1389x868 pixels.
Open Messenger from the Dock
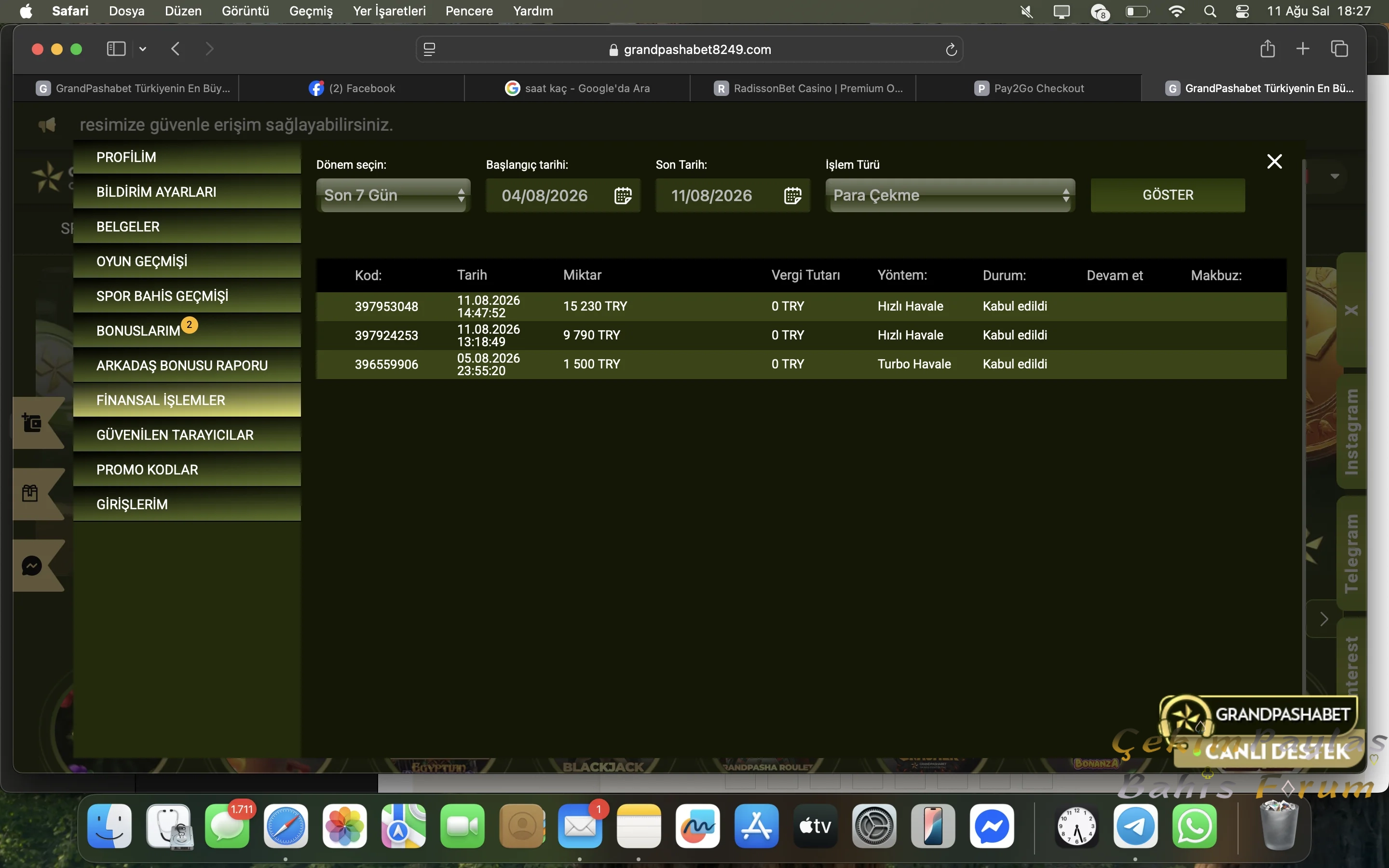(x=992, y=826)
